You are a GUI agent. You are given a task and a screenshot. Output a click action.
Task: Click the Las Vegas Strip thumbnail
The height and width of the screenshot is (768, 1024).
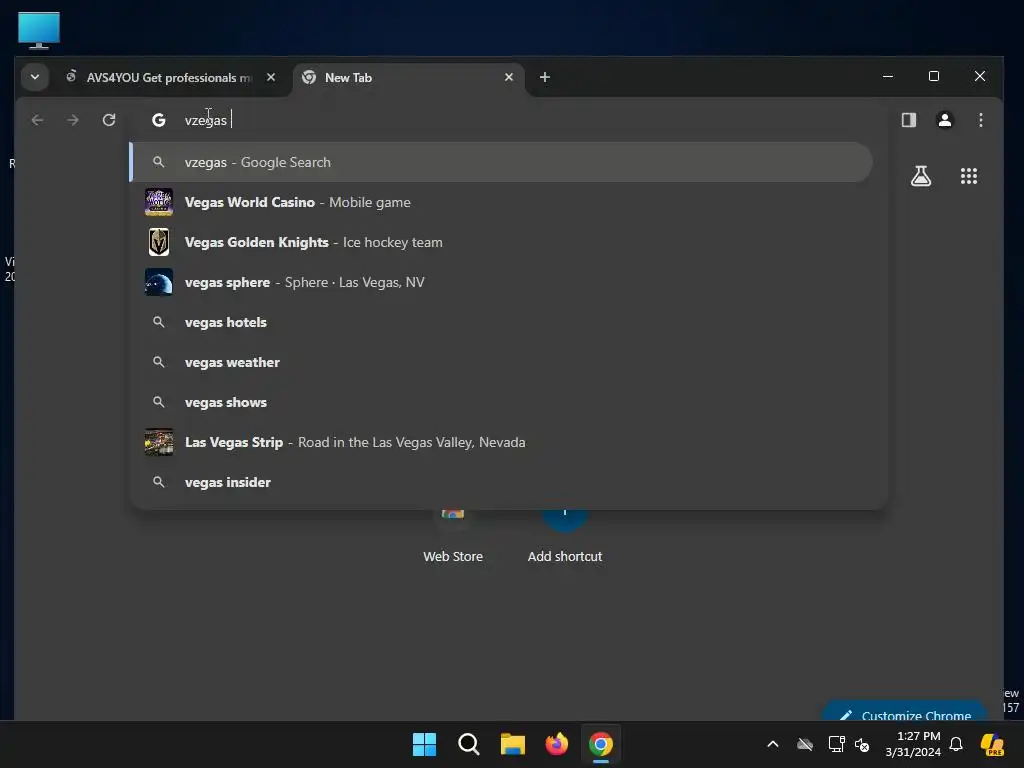[159, 442]
